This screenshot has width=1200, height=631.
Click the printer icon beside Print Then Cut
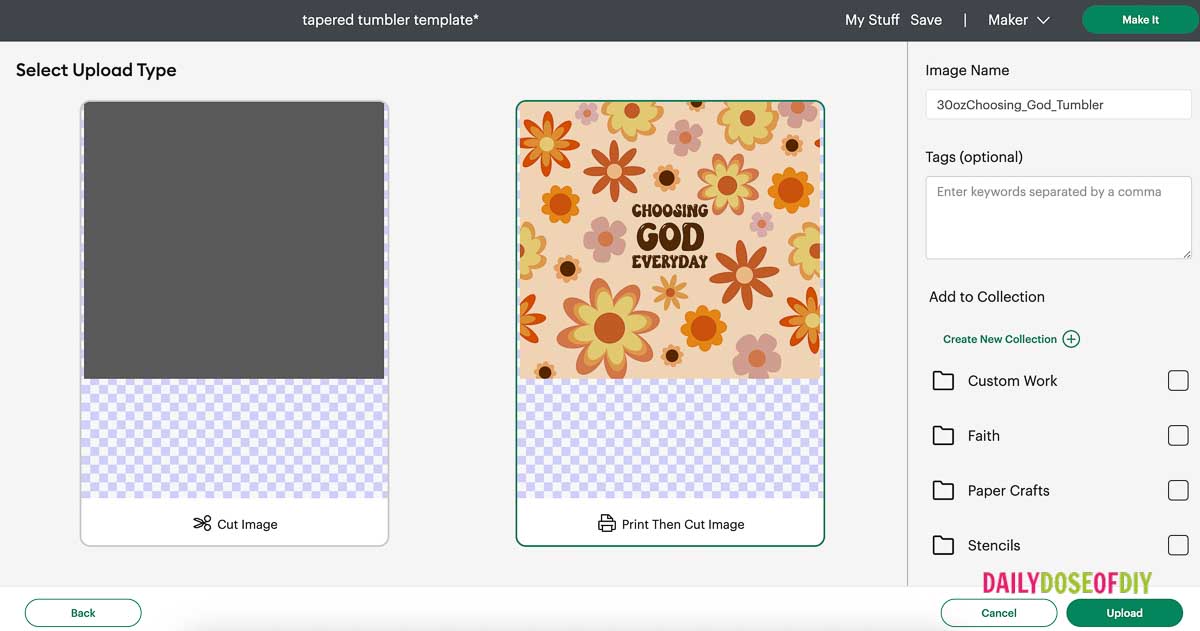(606, 523)
